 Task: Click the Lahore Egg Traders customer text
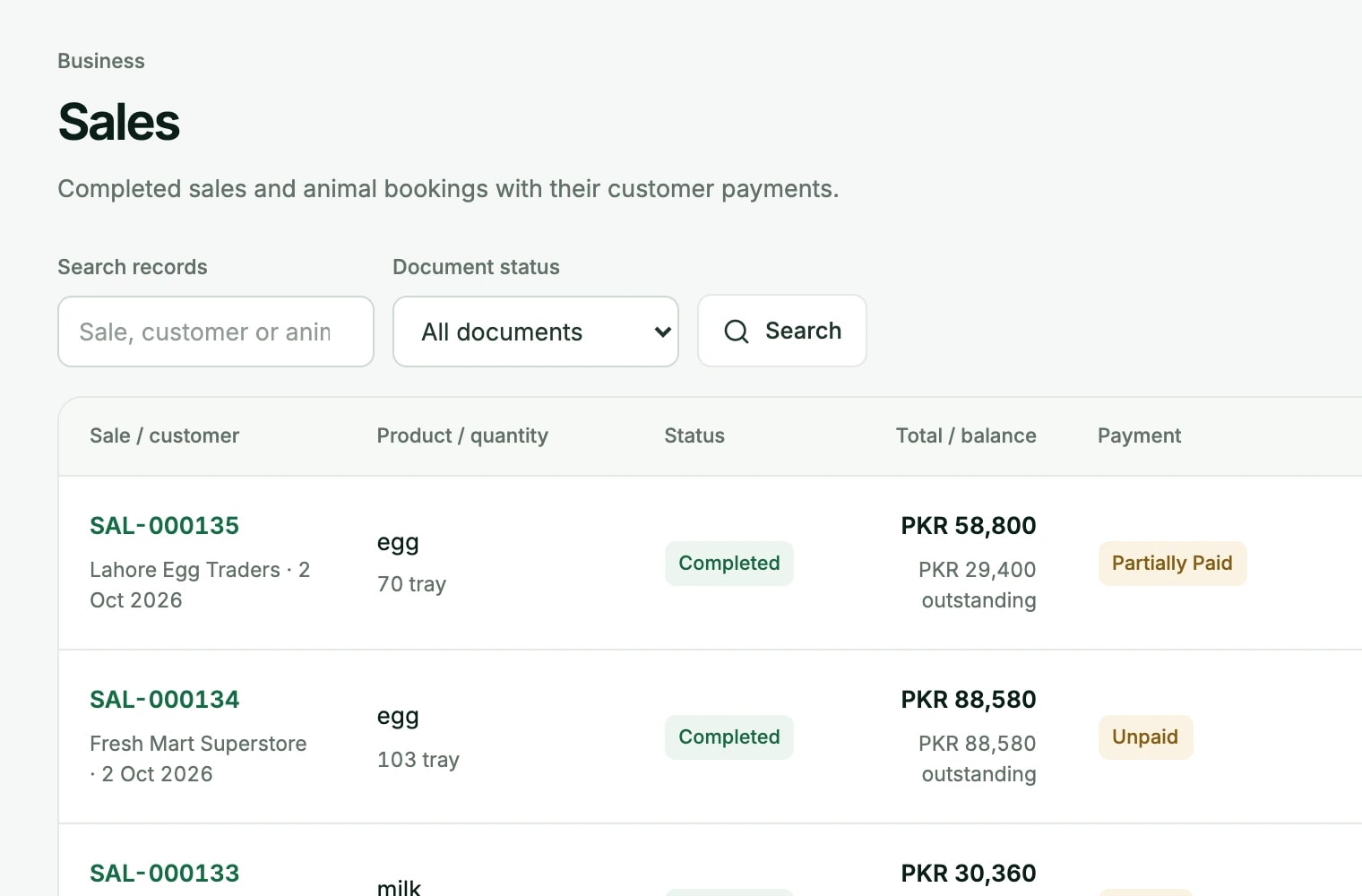click(185, 570)
